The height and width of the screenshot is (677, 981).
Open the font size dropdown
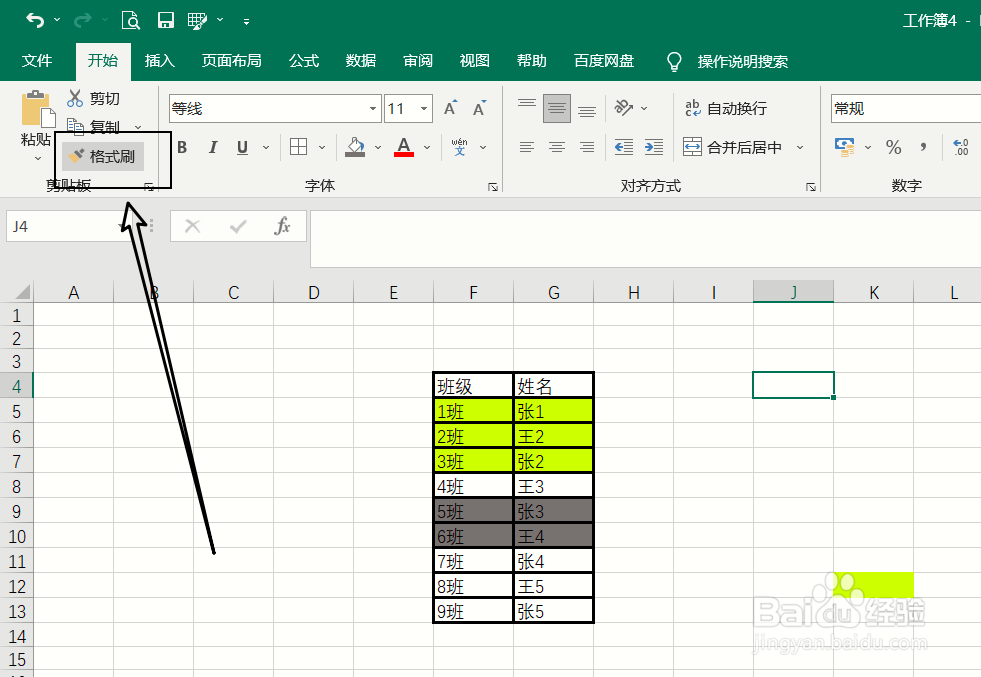424,109
